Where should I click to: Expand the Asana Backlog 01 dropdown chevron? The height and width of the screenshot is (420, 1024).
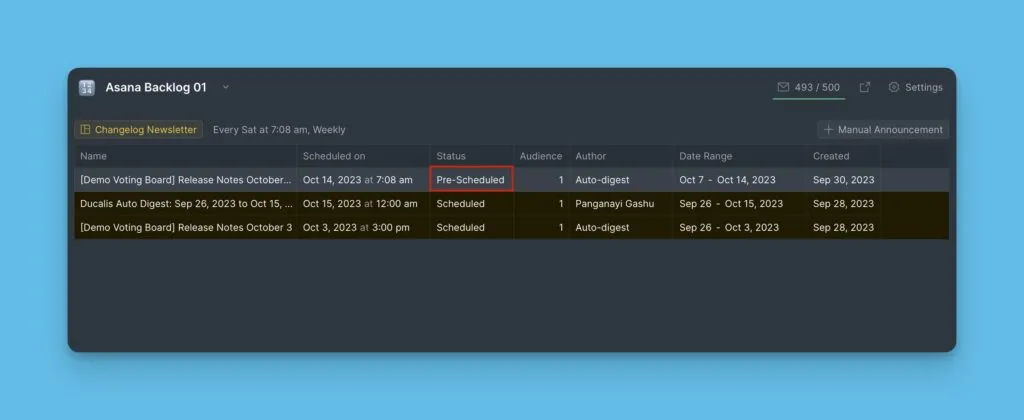225,87
